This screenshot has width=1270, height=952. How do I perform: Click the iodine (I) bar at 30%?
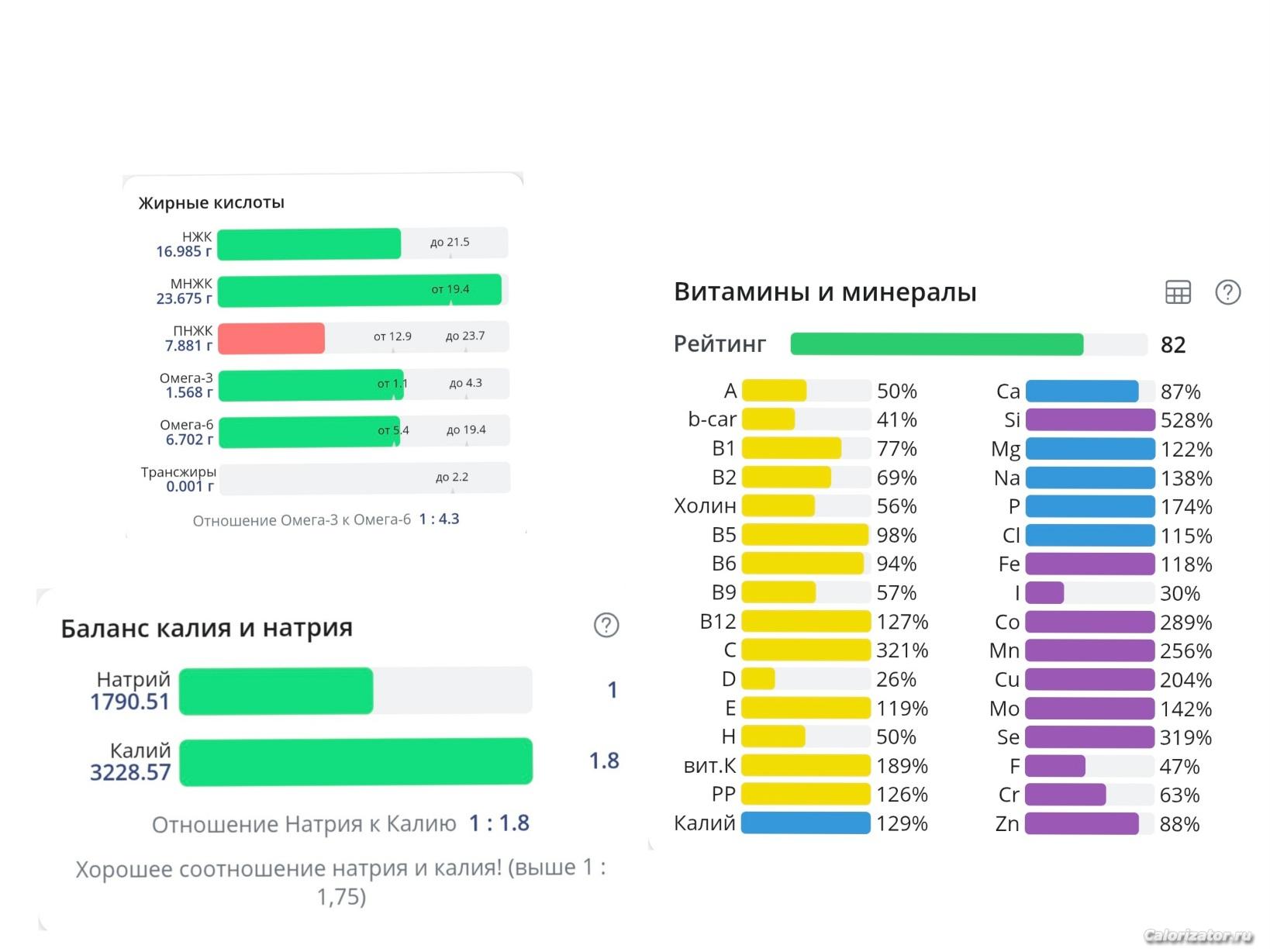(1044, 593)
